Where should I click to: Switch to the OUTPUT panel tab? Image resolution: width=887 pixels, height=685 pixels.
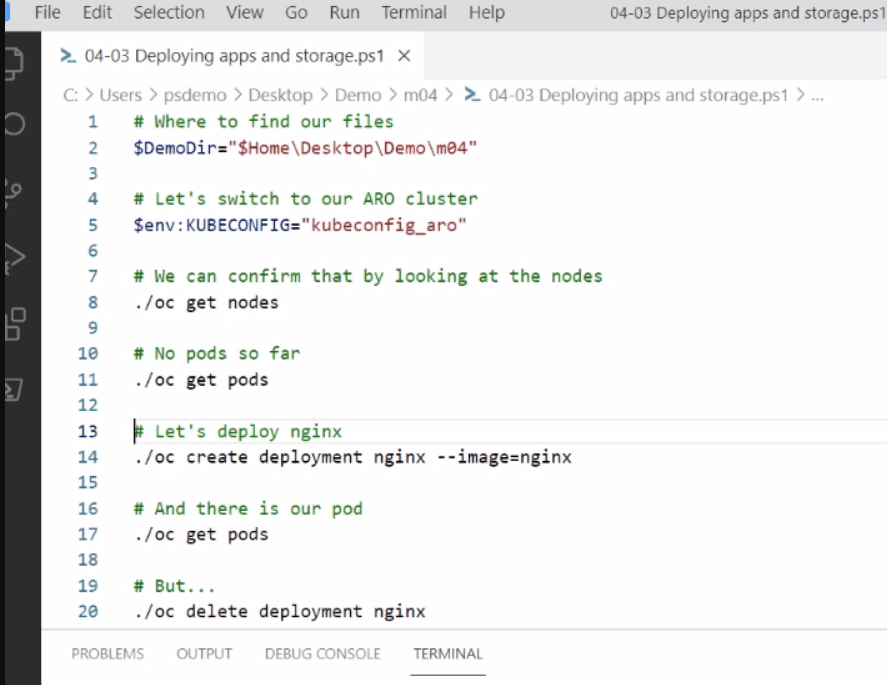pos(204,654)
